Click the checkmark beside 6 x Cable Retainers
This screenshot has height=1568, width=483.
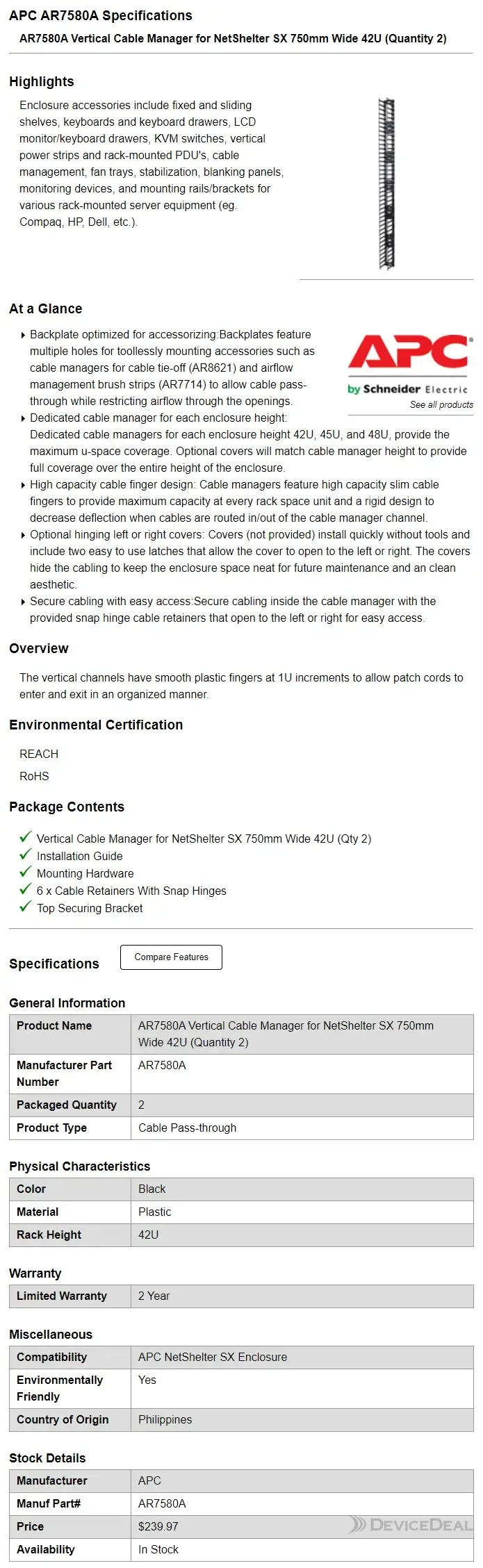click(26, 890)
